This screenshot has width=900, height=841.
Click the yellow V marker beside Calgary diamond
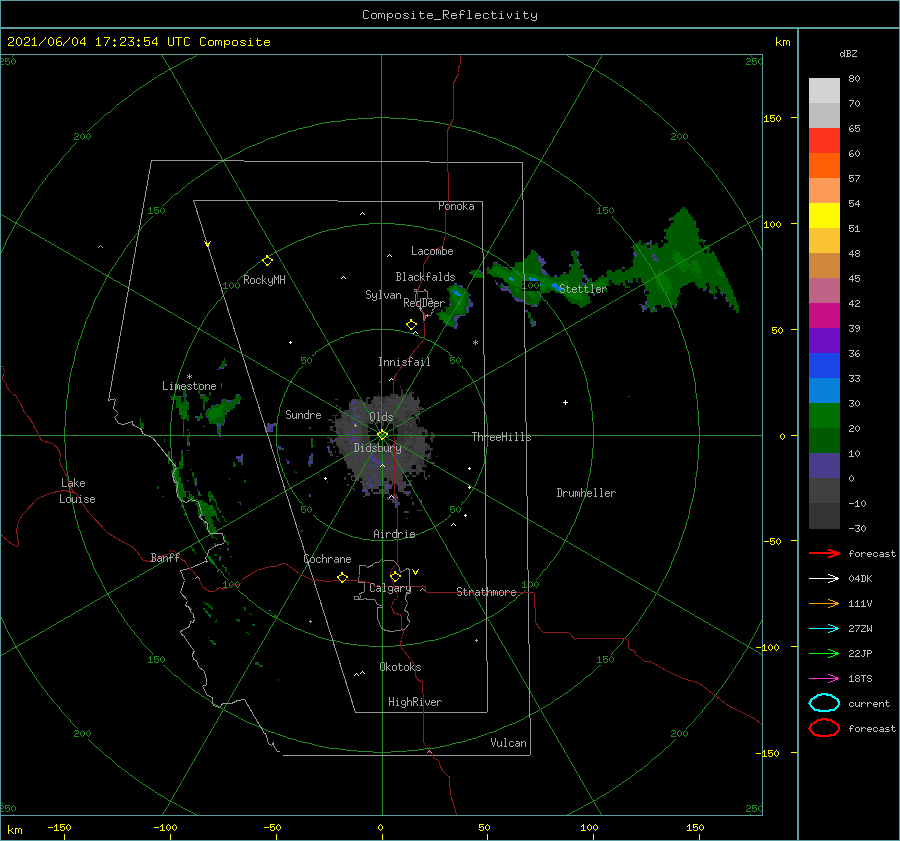[416, 572]
